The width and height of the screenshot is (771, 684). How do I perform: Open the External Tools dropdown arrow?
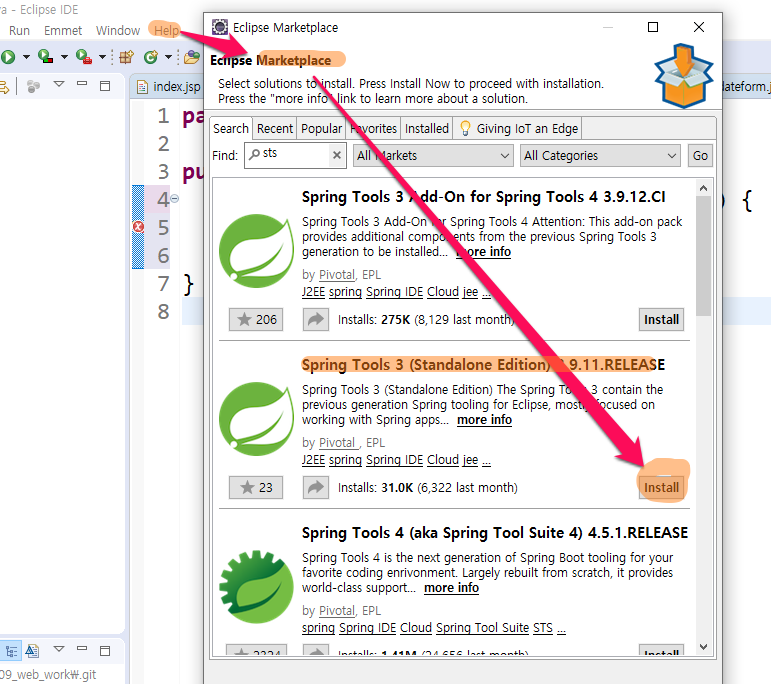click(x=102, y=57)
